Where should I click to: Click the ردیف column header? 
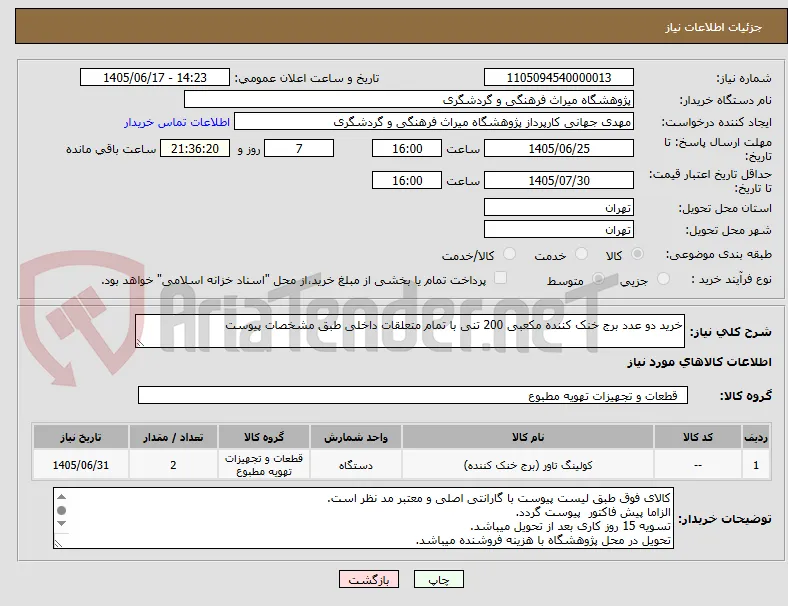coord(756,437)
